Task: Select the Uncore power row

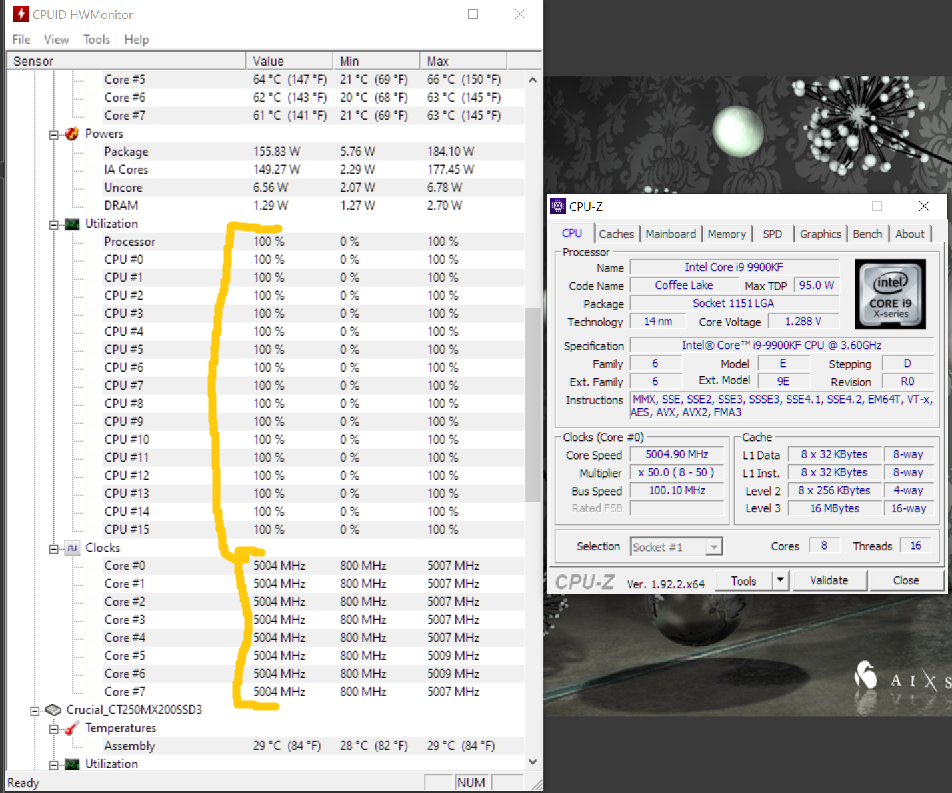Action: point(313,188)
